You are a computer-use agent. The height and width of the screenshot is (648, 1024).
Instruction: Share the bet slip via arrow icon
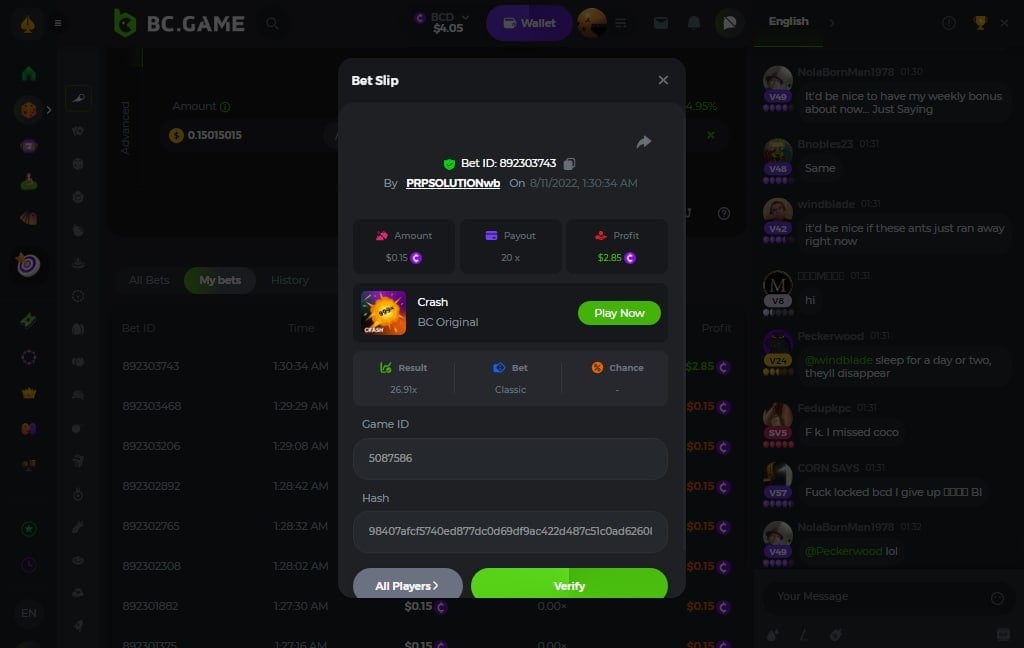[x=644, y=142]
